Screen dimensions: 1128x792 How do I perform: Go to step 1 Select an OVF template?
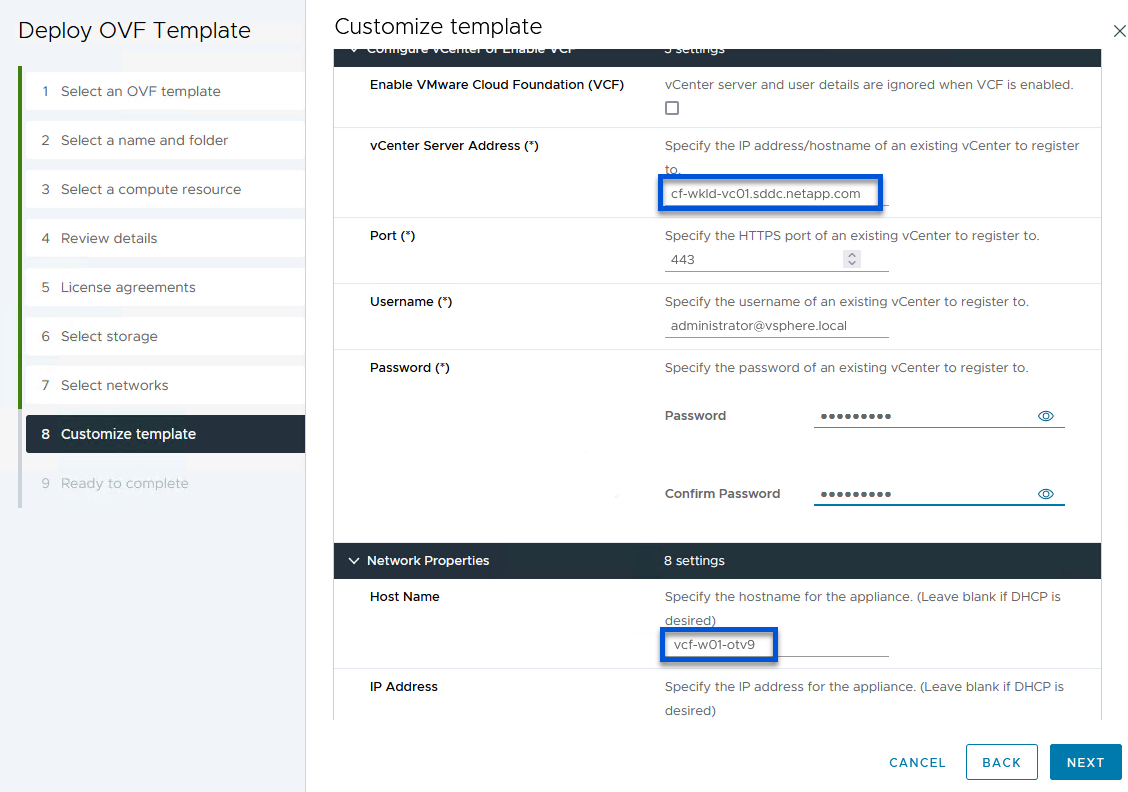coord(140,91)
